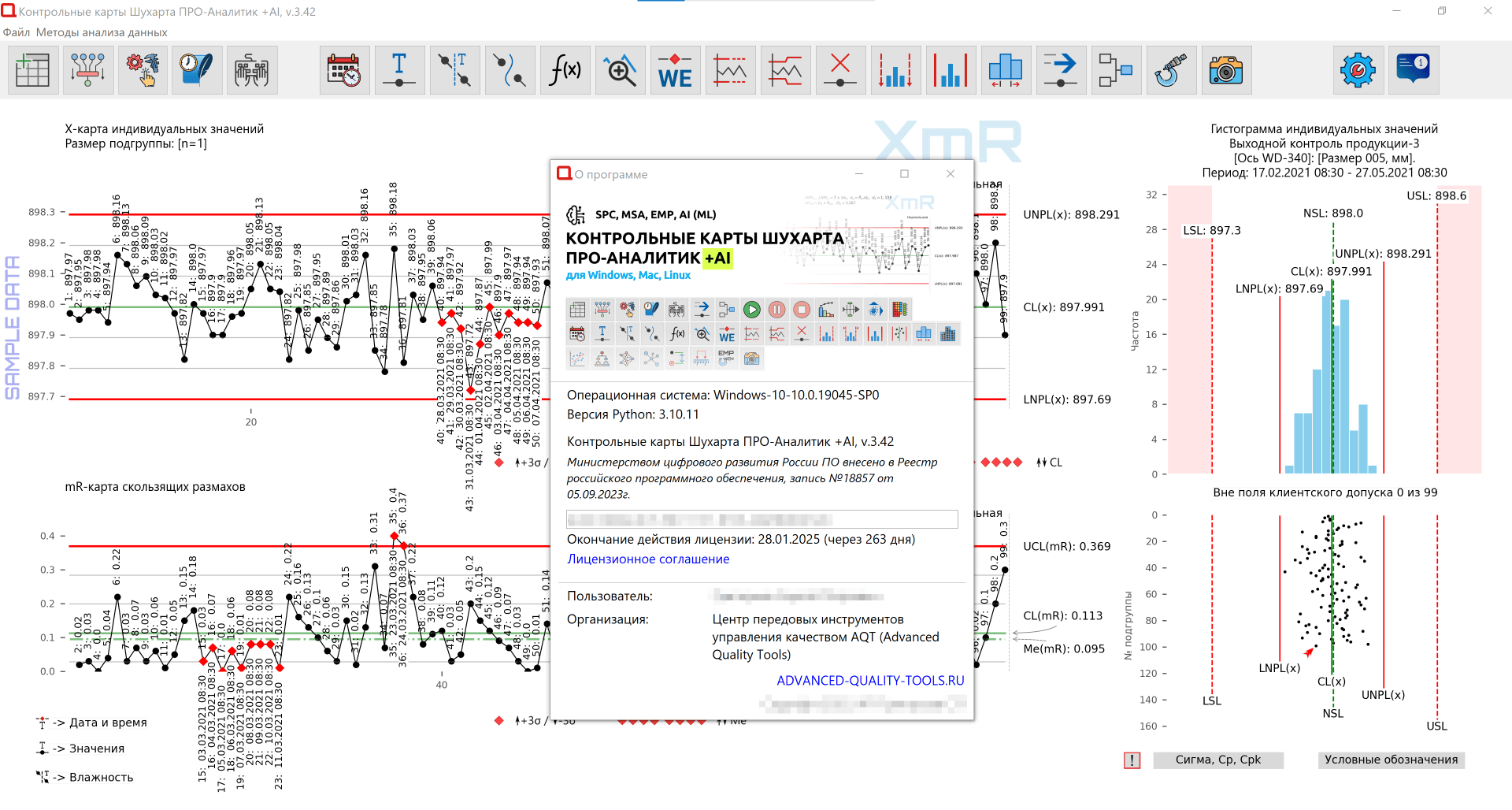Screen dimensions: 1512x810
Task: Open the gears with hand cursor settings icon
Action: pos(143,70)
